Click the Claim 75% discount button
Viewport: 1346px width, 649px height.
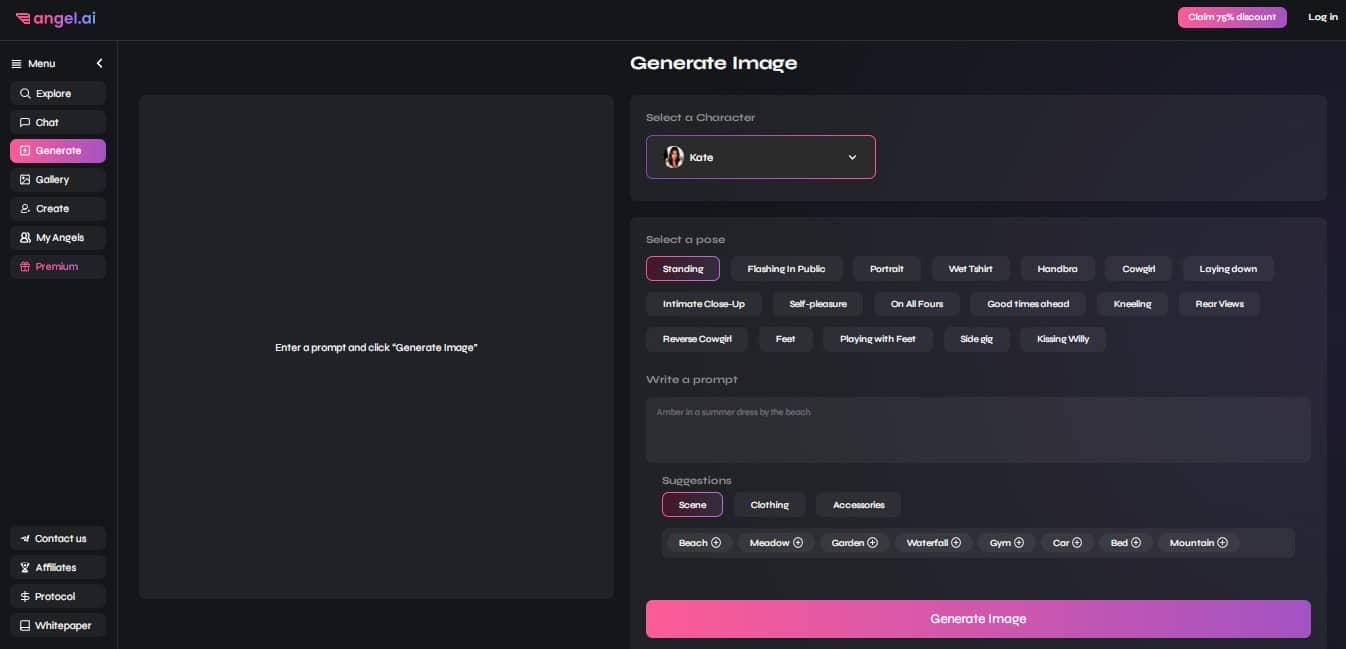(x=1232, y=17)
